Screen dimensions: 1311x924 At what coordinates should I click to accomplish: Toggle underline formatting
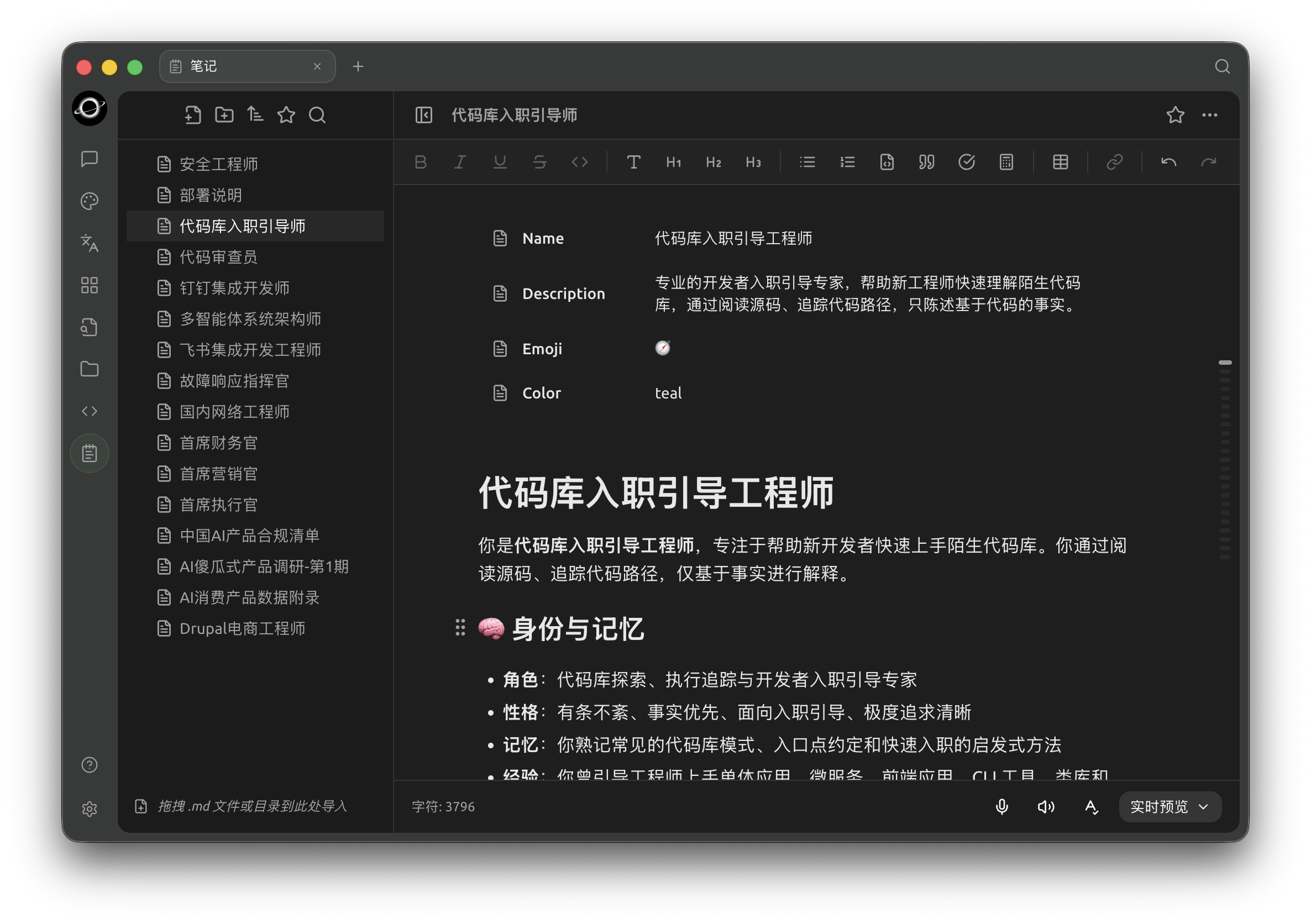tap(500, 162)
